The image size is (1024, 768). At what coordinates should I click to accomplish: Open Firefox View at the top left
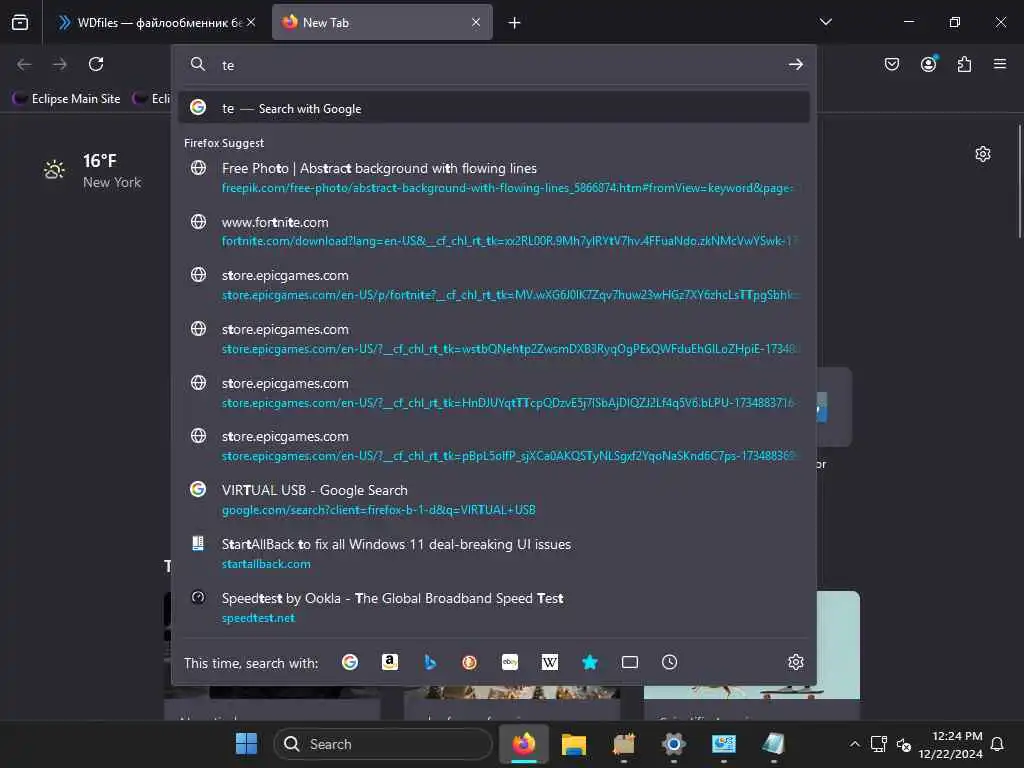20,22
